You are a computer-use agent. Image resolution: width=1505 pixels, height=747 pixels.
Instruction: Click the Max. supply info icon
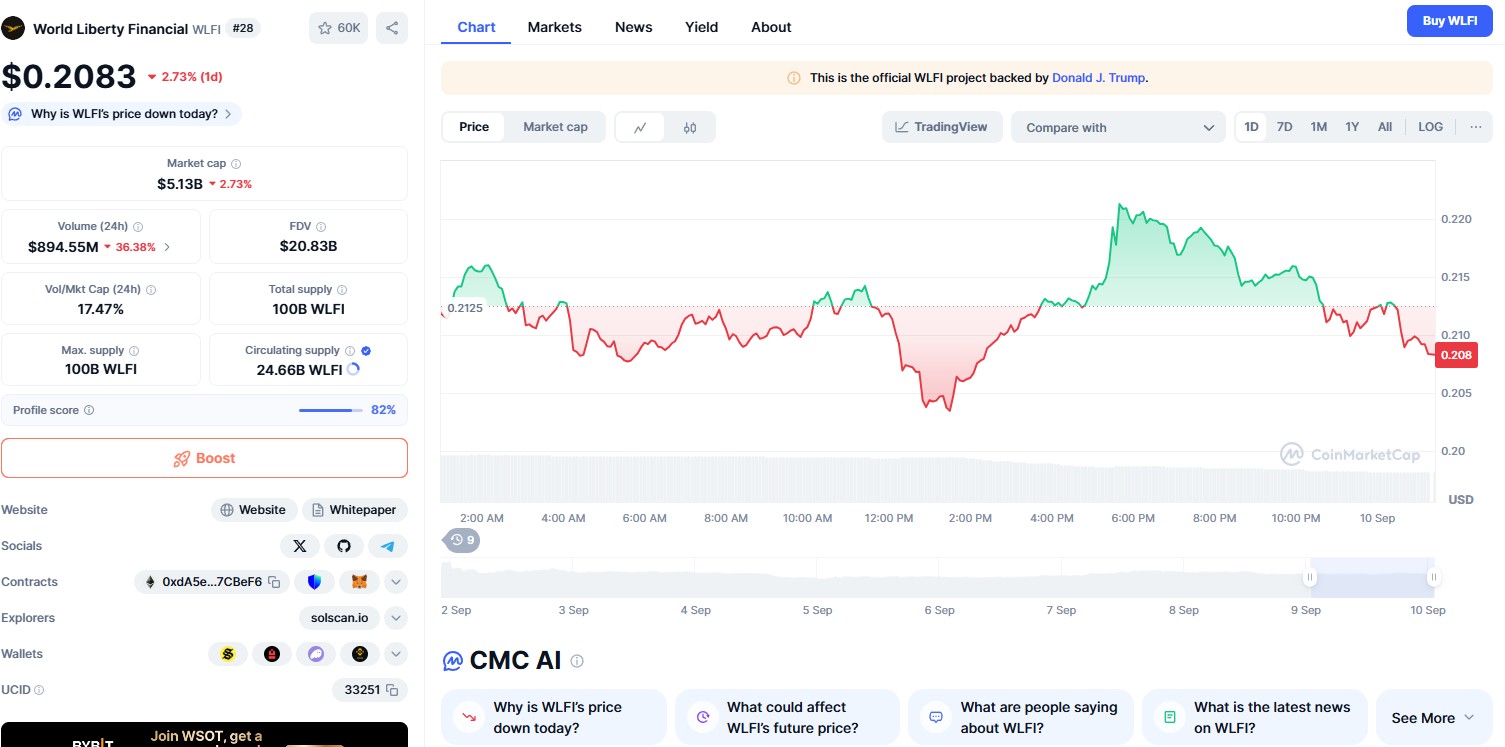134,351
